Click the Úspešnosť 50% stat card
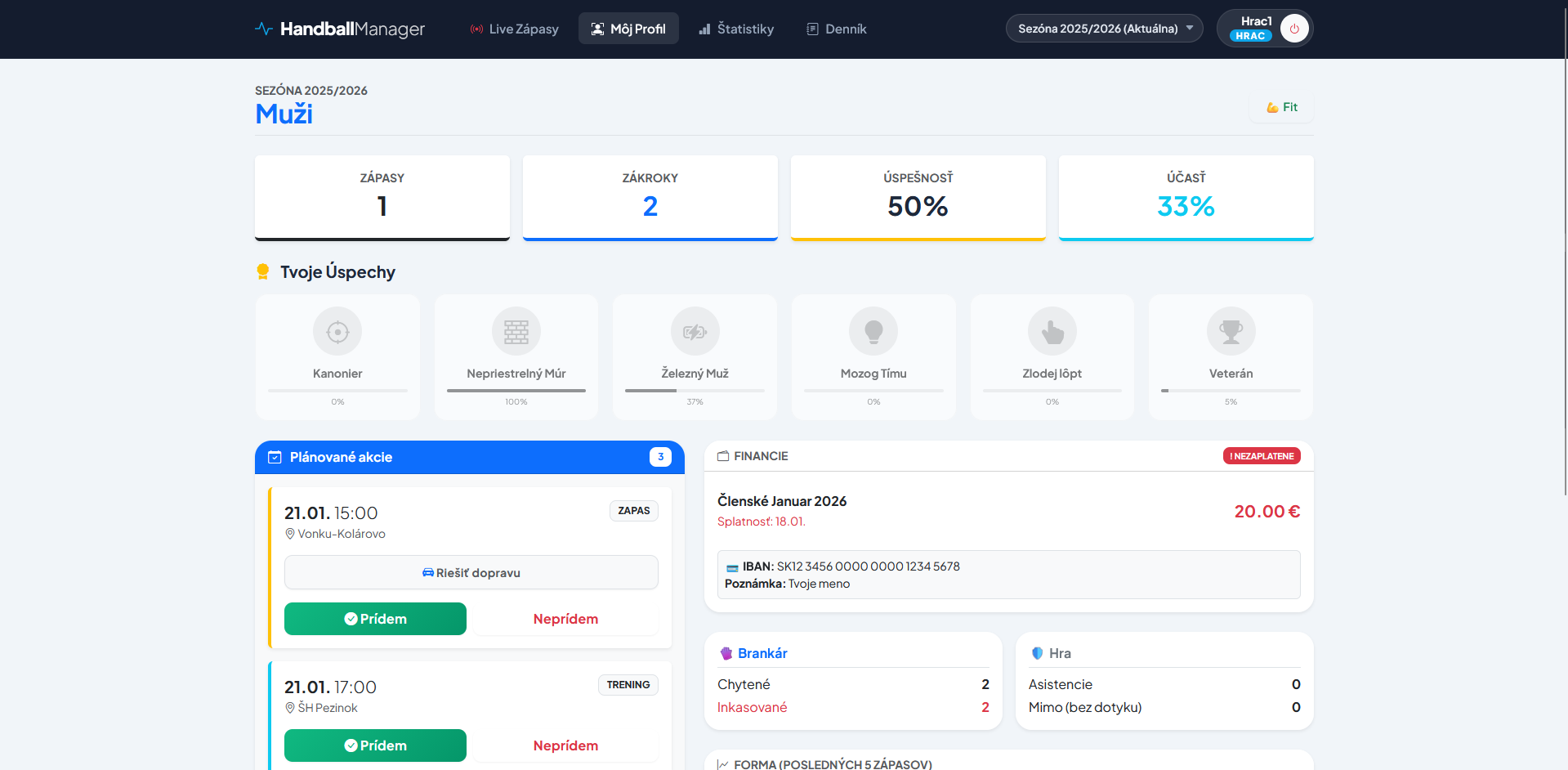Image resolution: width=1568 pixels, height=770 pixels. pyautogui.click(x=918, y=197)
